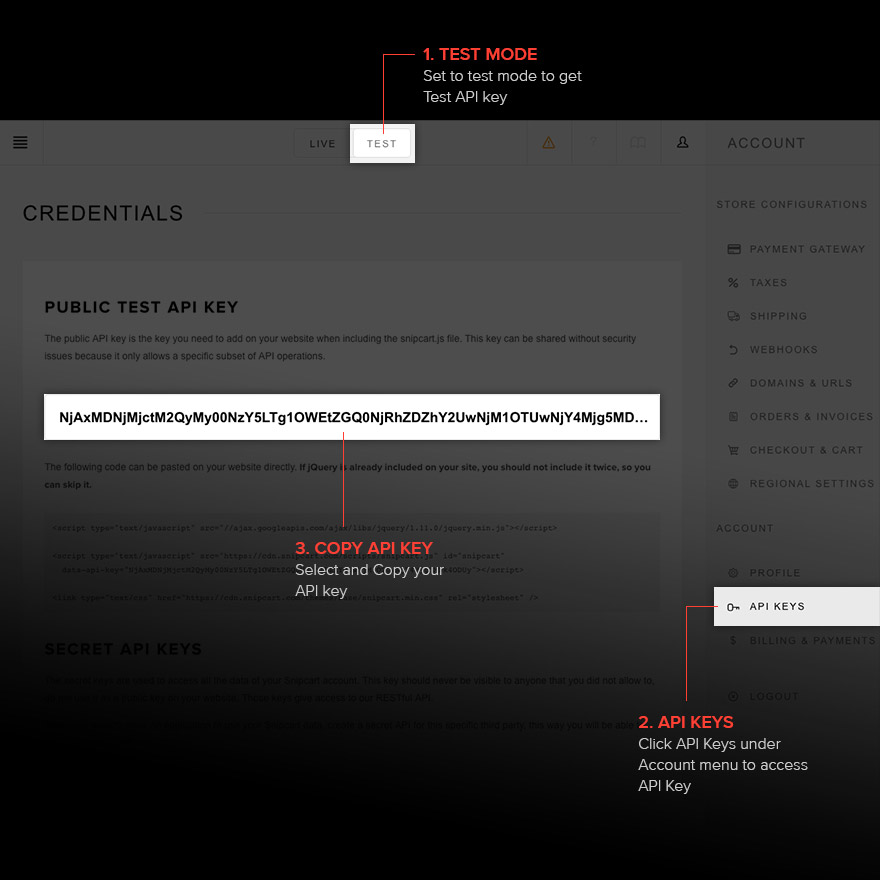Open the Profile account page
The width and height of the screenshot is (880, 880).
pos(775,573)
